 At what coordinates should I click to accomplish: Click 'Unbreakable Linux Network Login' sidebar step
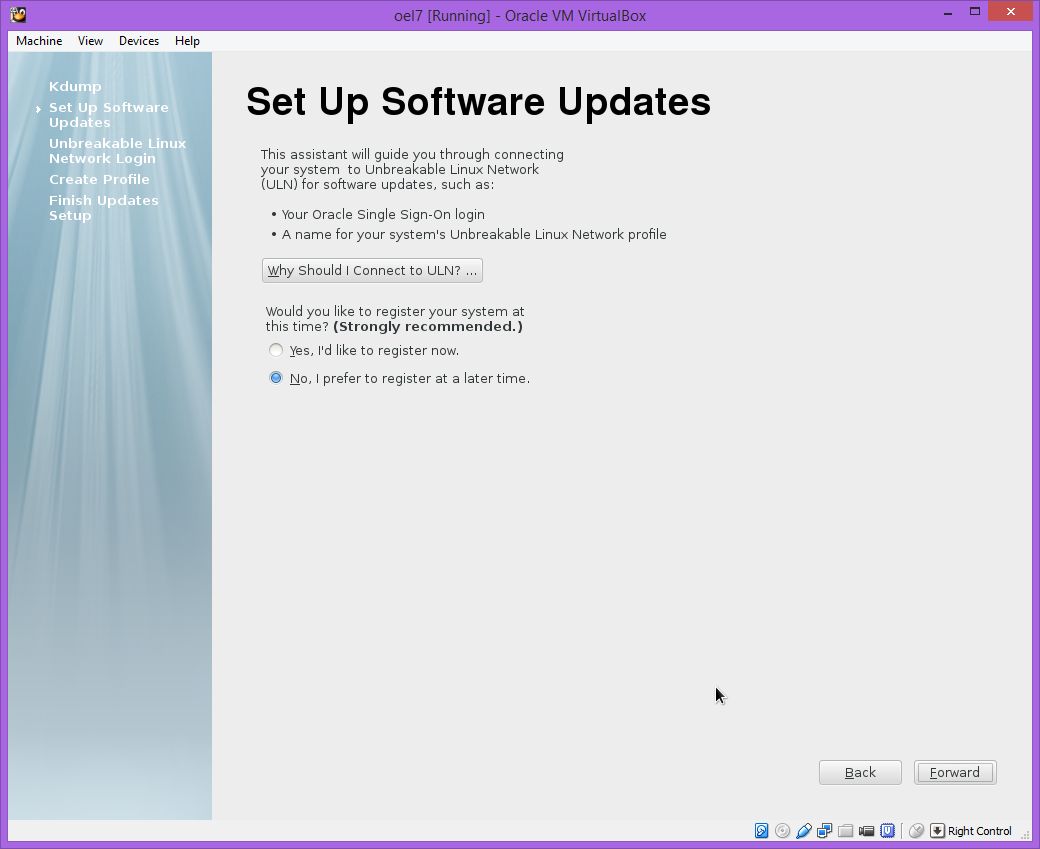pyautogui.click(x=117, y=151)
